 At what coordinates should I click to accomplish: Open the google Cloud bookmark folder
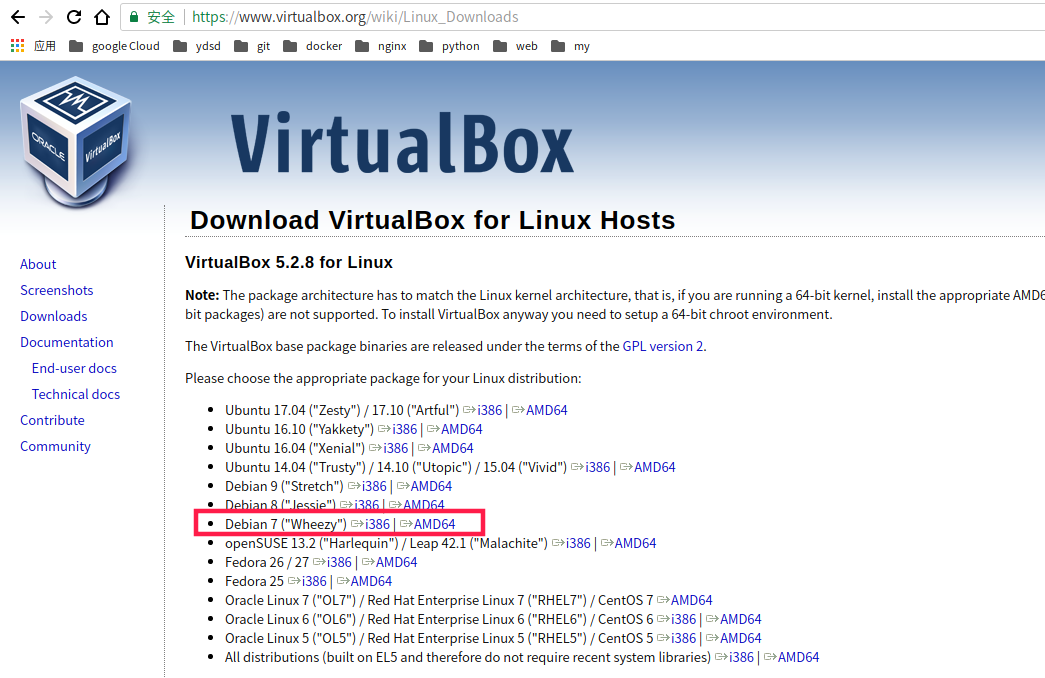(x=115, y=46)
